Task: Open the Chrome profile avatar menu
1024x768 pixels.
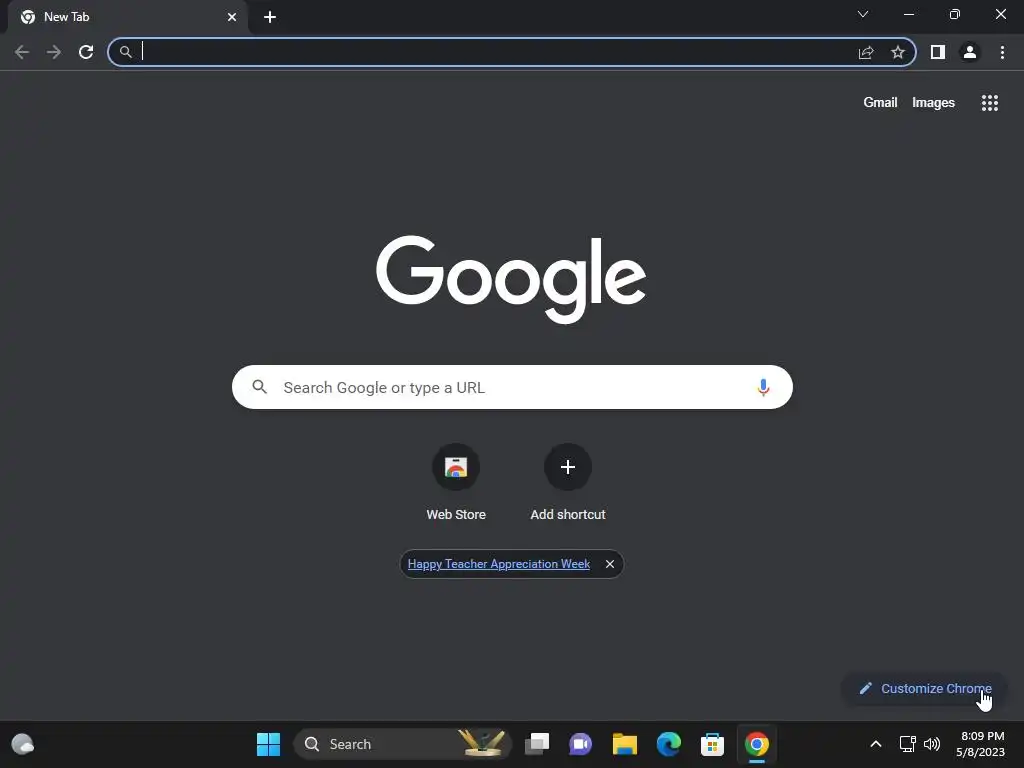Action: point(970,52)
